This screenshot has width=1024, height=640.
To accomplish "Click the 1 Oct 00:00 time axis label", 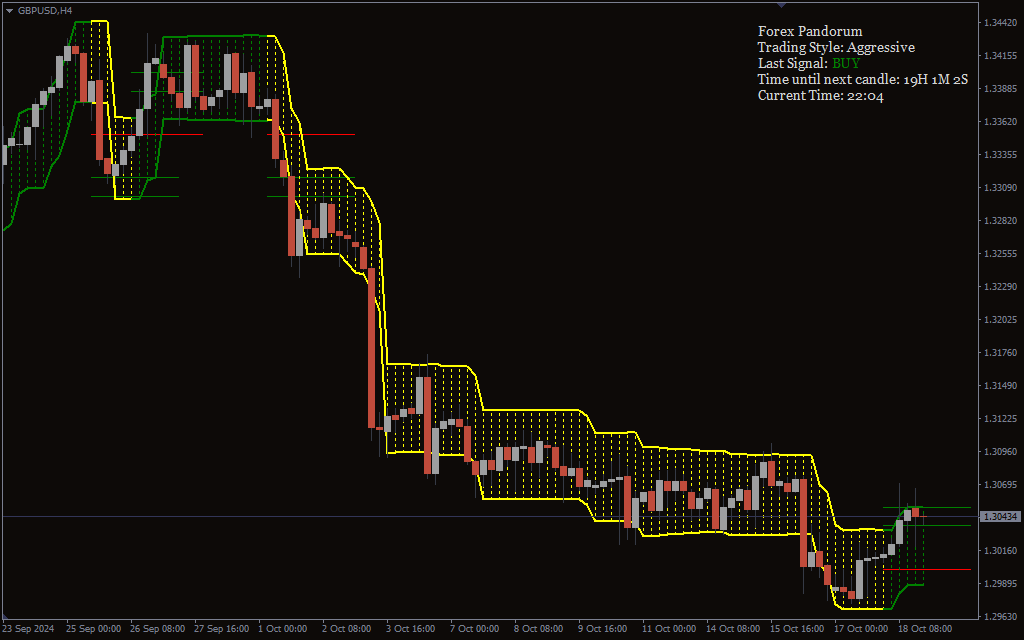I will [284, 629].
